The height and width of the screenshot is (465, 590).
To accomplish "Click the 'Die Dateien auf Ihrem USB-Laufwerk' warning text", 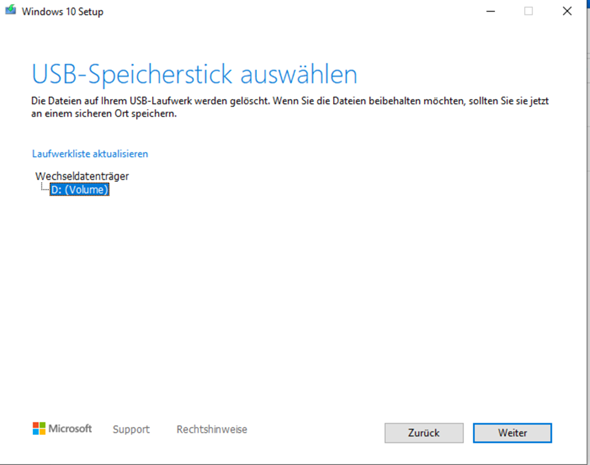I will pos(290,107).
